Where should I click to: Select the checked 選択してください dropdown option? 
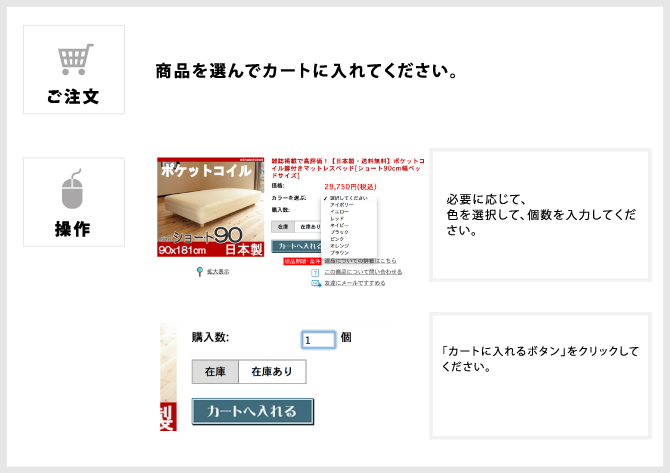tap(346, 198)
